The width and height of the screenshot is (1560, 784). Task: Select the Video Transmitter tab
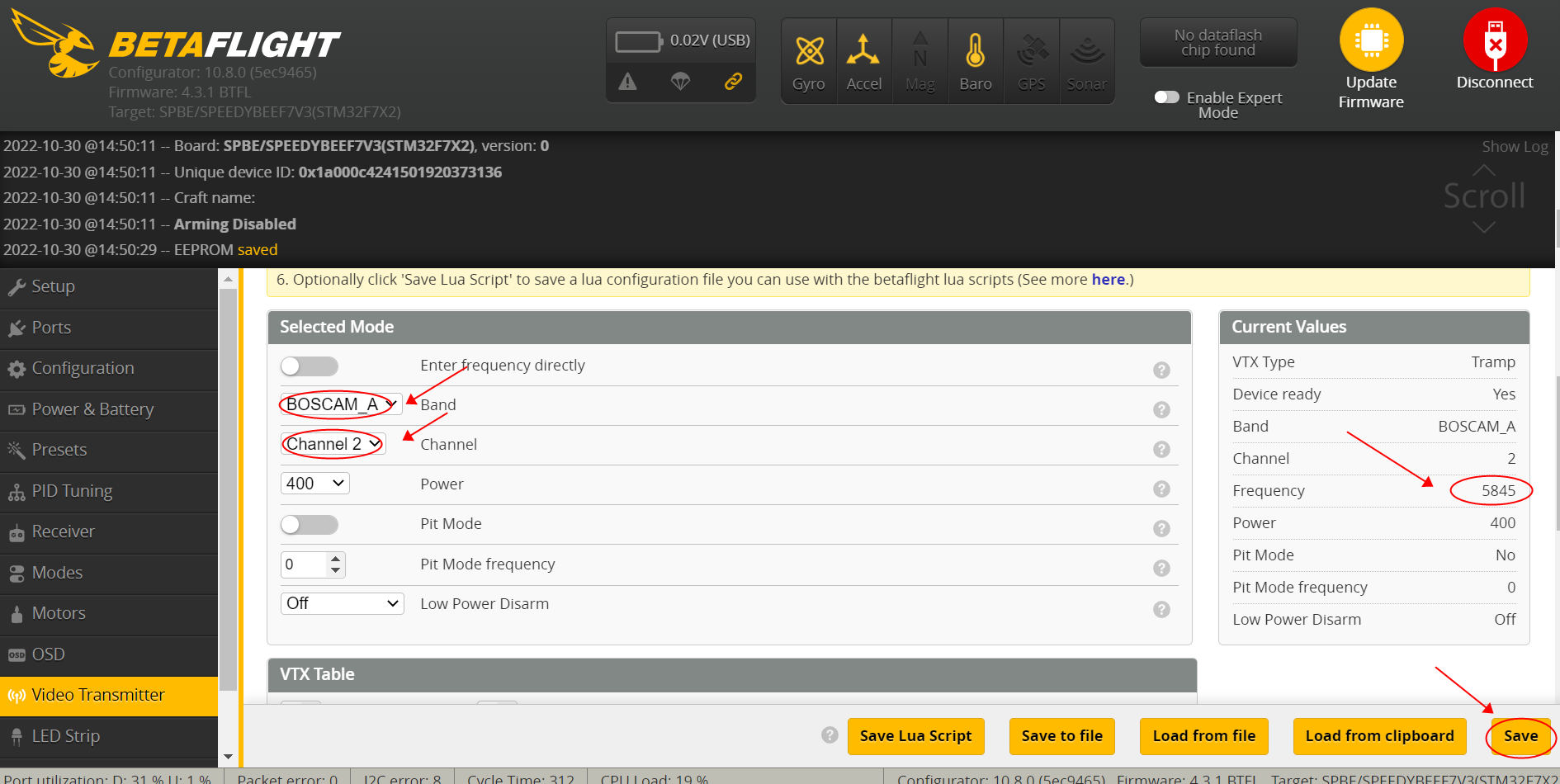[x=109, y=695]
